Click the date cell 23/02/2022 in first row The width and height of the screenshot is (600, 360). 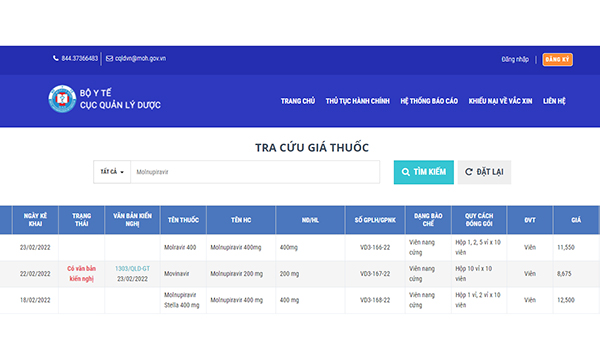pos(35,248)
